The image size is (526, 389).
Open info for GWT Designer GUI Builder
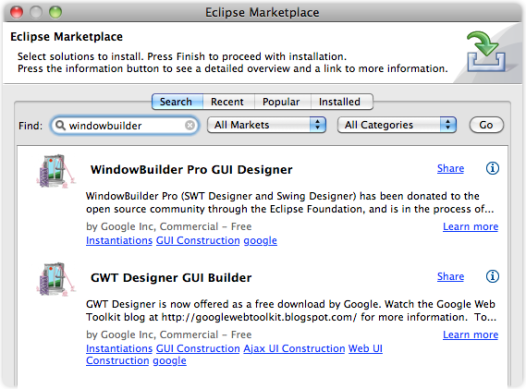pos(492,277)
